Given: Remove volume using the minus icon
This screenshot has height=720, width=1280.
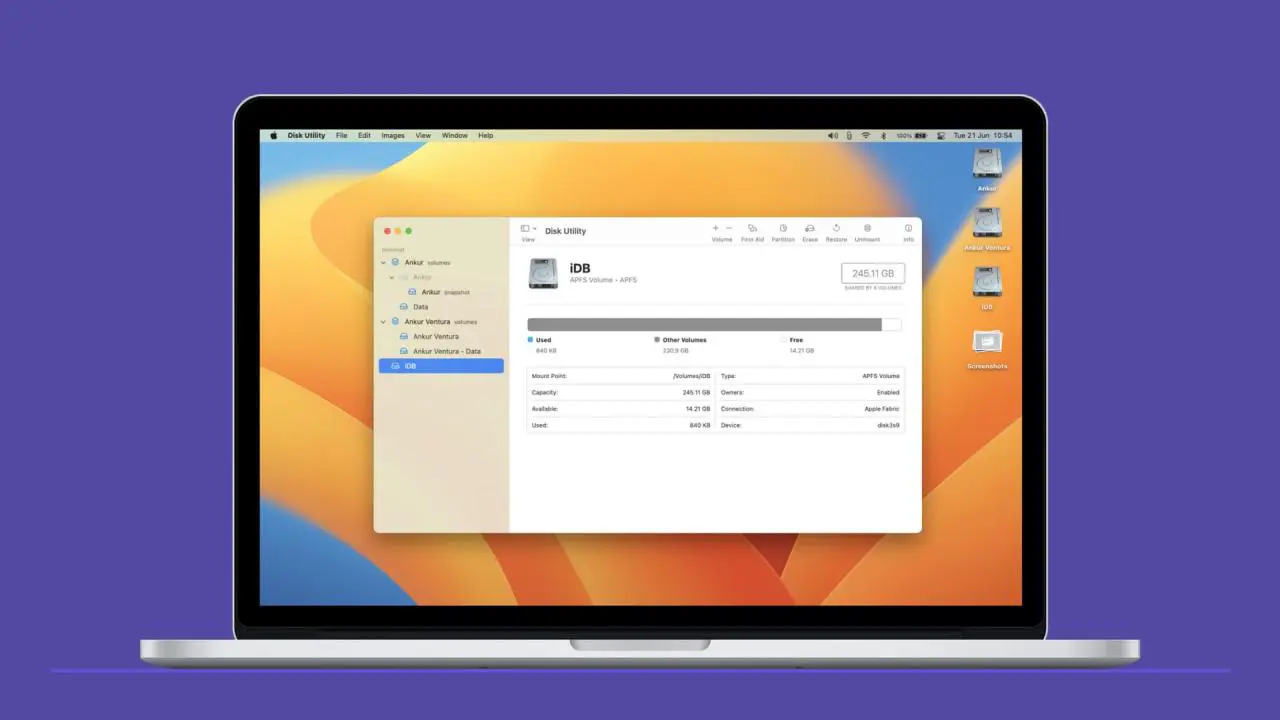Looking at the screenshot, I should click(x=729, y=228).
